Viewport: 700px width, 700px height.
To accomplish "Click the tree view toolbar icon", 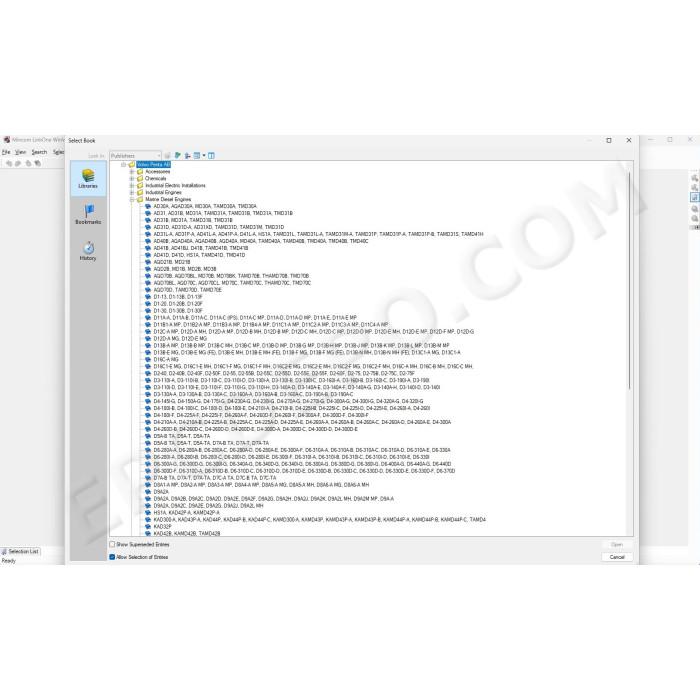I will click(x=188, y=155).
